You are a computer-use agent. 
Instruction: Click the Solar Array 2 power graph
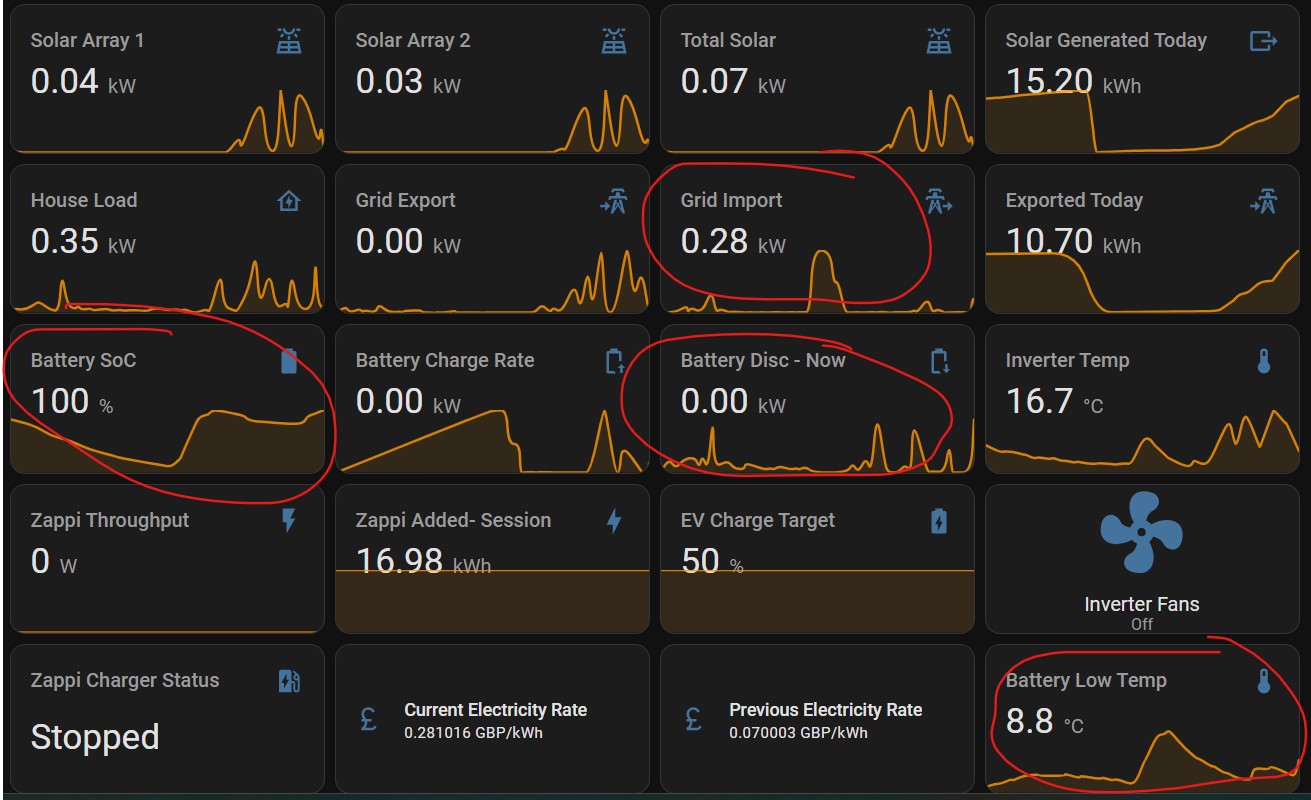[600, 125]
